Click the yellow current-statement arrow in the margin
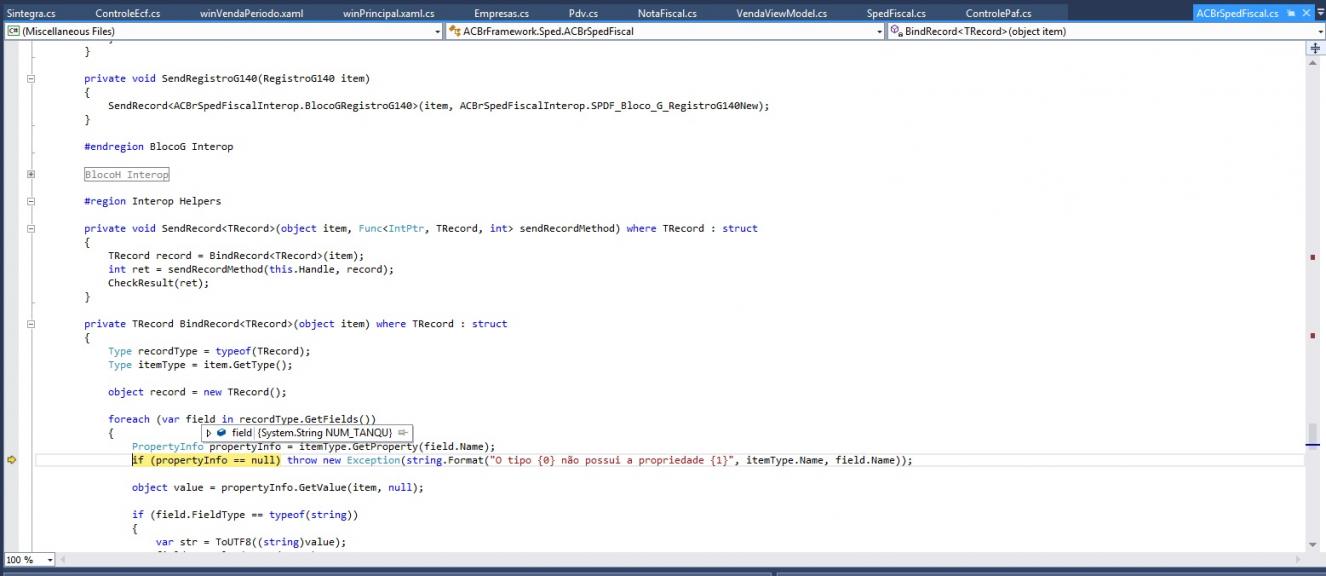The image size is (1326, 576). pos(12,460)
